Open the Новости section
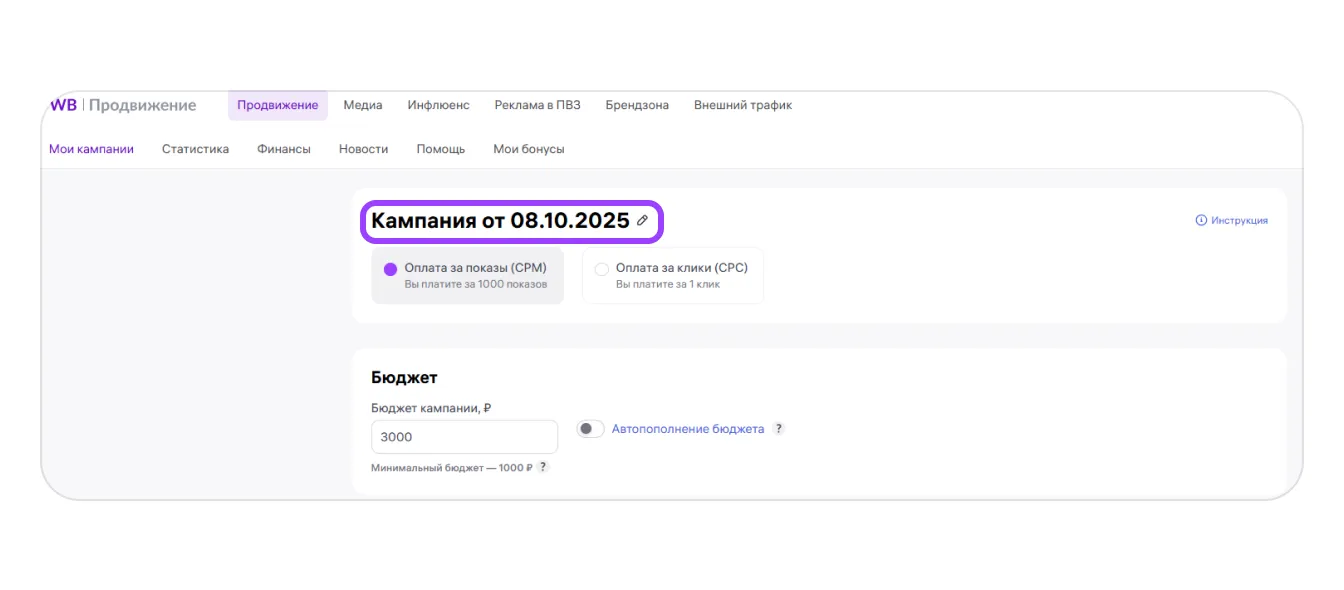 [x=363, y=149]
